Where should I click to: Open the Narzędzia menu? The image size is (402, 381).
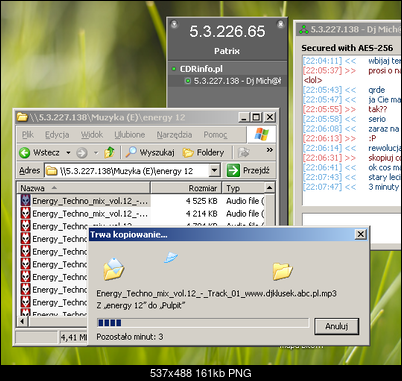tap(174, 135)
